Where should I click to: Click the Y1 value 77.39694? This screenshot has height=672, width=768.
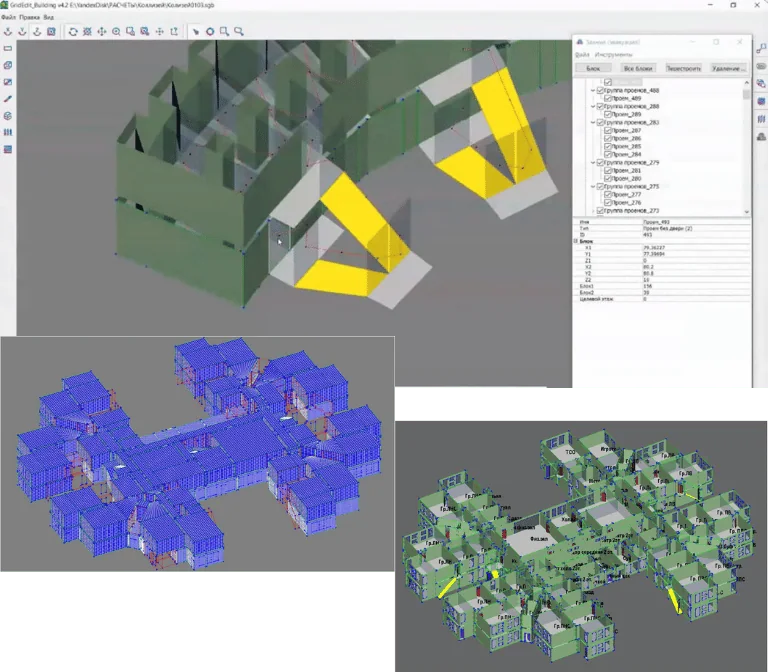click(696, 254)
